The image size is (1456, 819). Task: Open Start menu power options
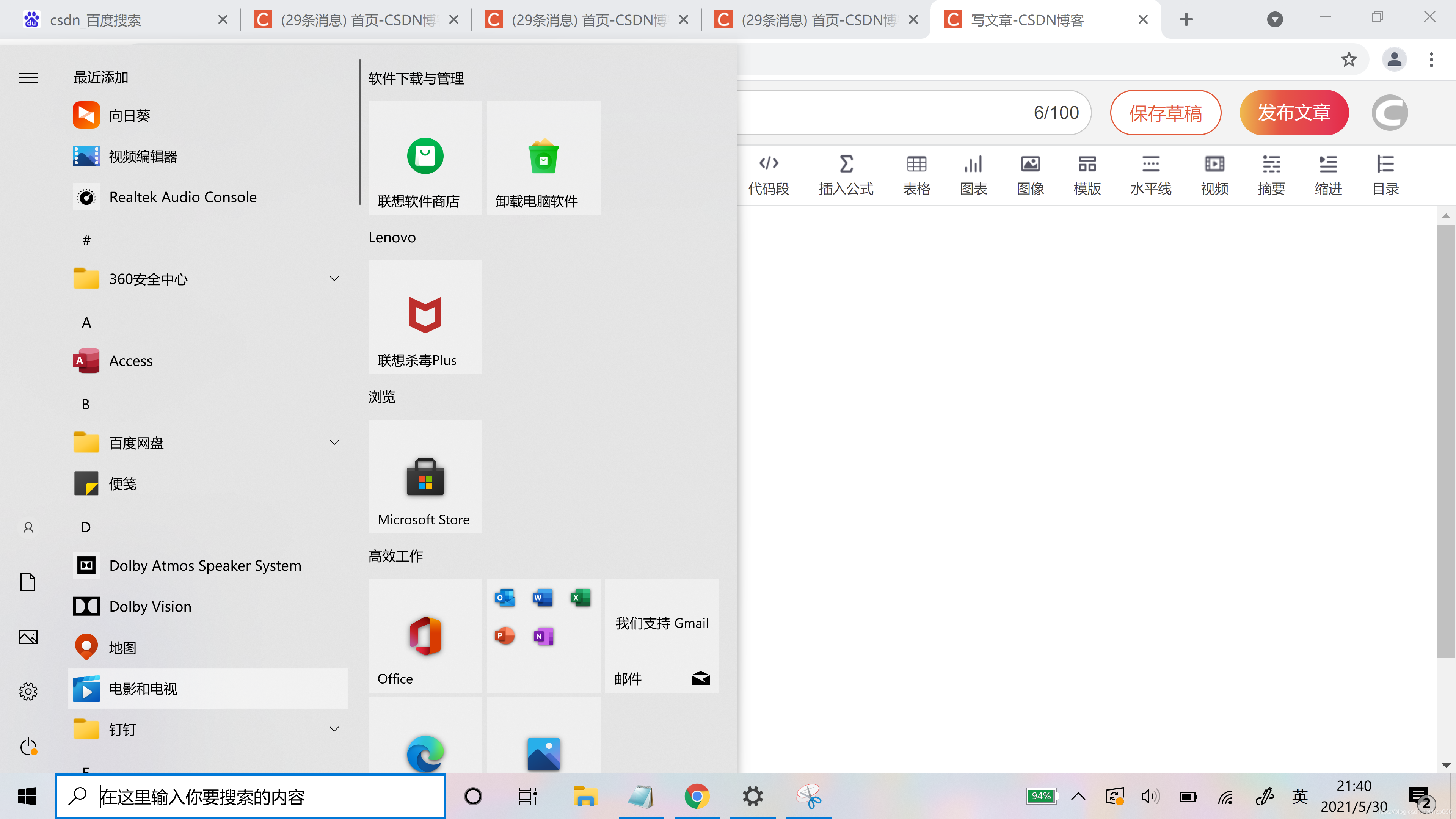[x=28, y=747]
